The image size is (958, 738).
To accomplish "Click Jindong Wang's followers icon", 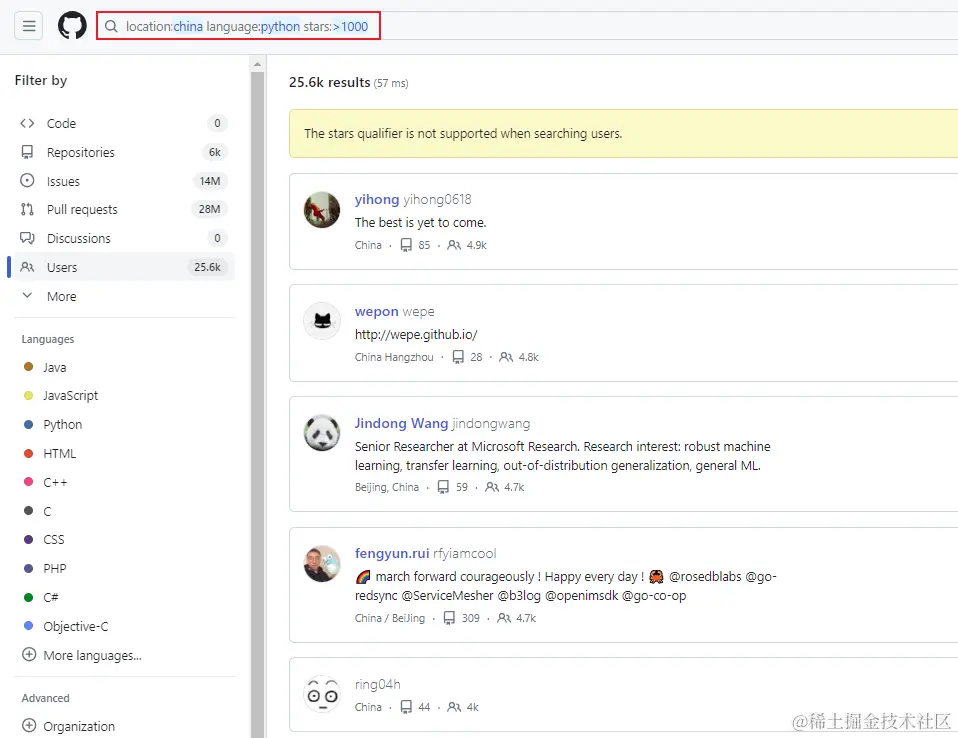I will coord(492,487).
